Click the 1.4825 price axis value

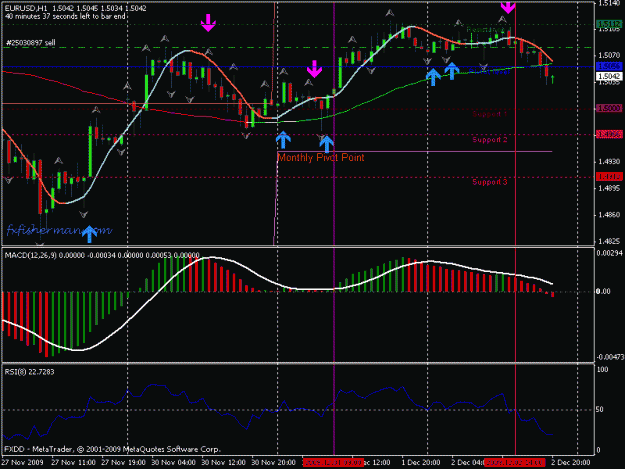coord(609,241)
